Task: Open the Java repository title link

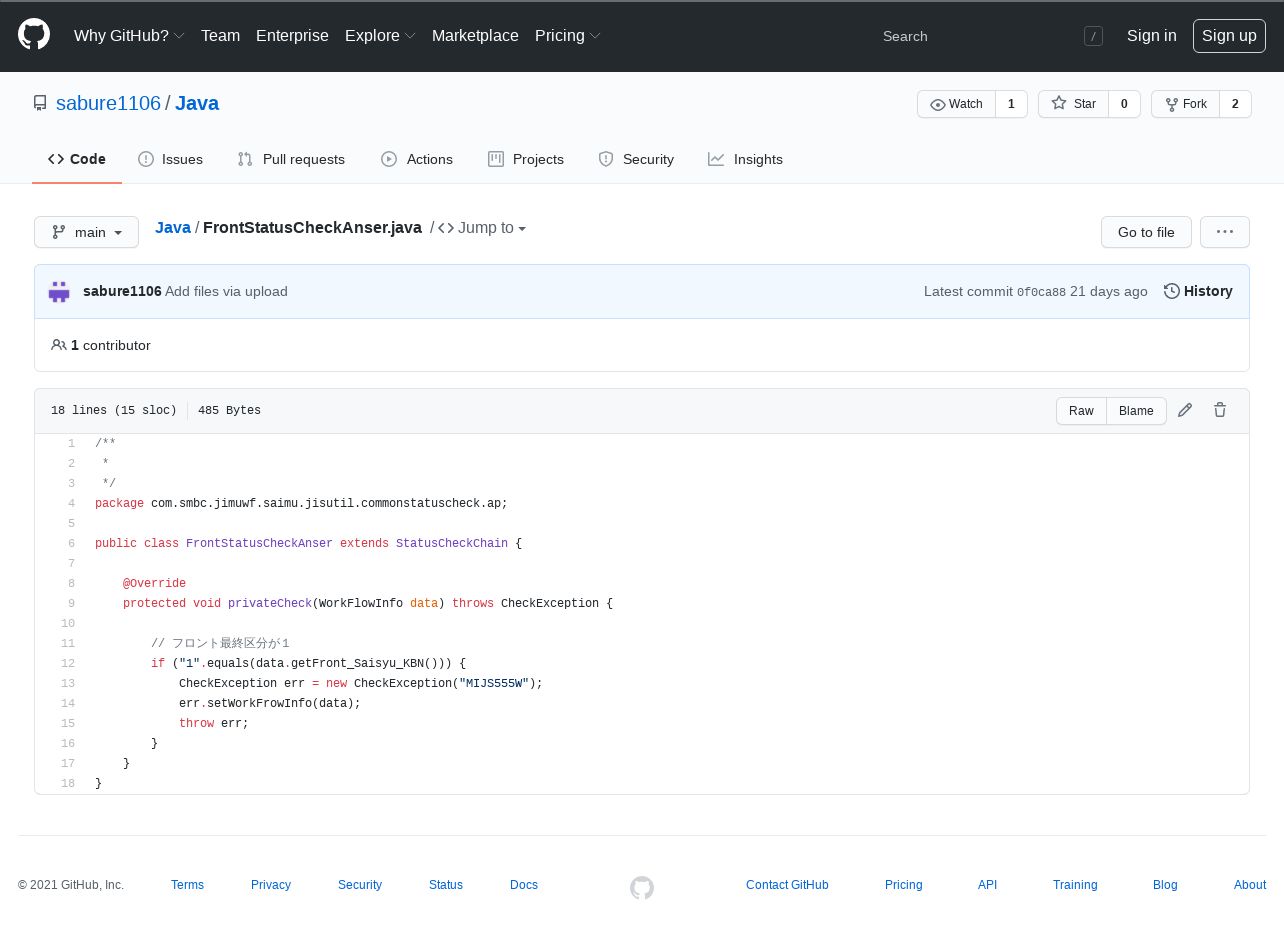Action: coord(197,103)
